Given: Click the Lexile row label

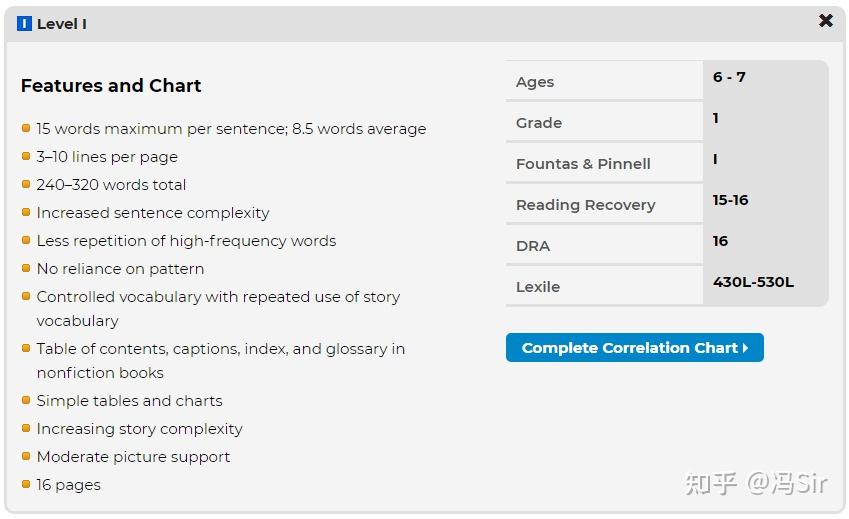Looking at the screenshot, I should [538, 287].
